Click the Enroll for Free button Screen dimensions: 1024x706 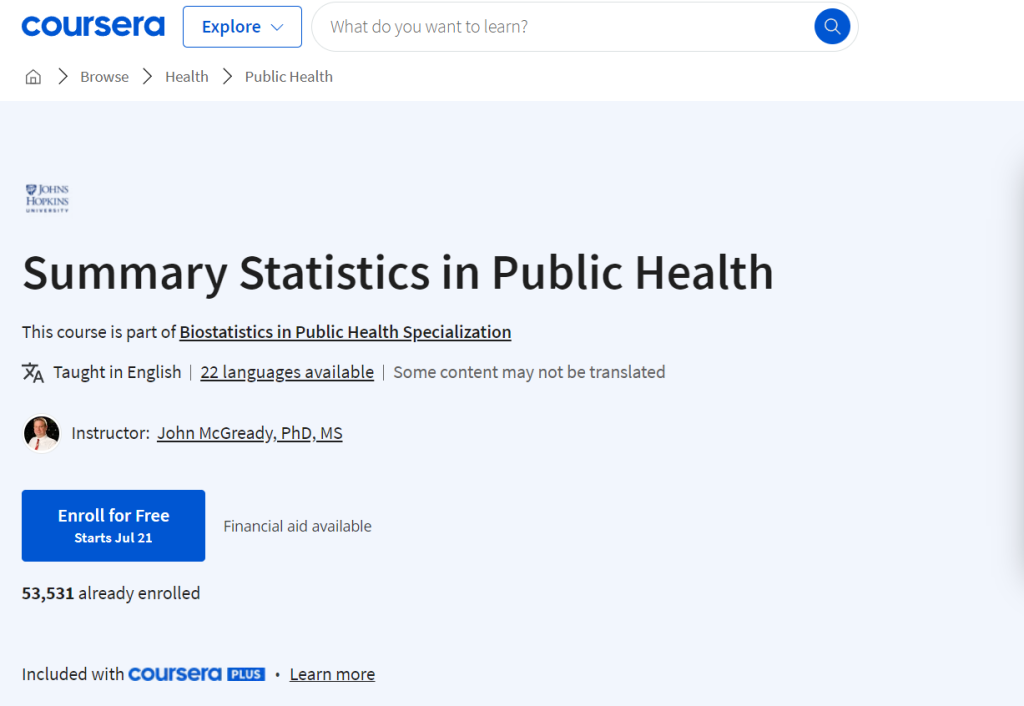(x=114, y=526)
